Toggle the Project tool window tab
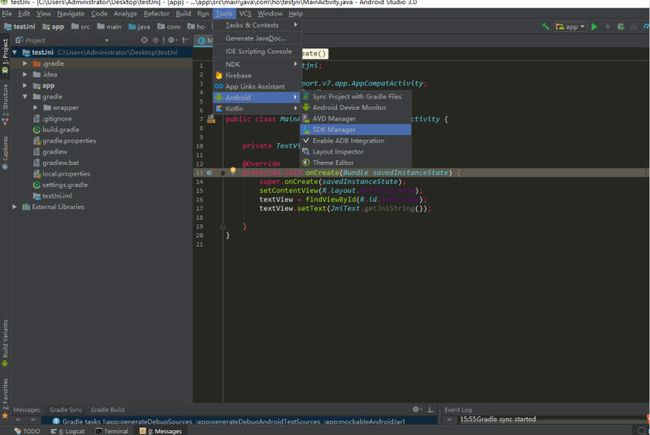This screenshot has height=435, width=650. point(5,56)
